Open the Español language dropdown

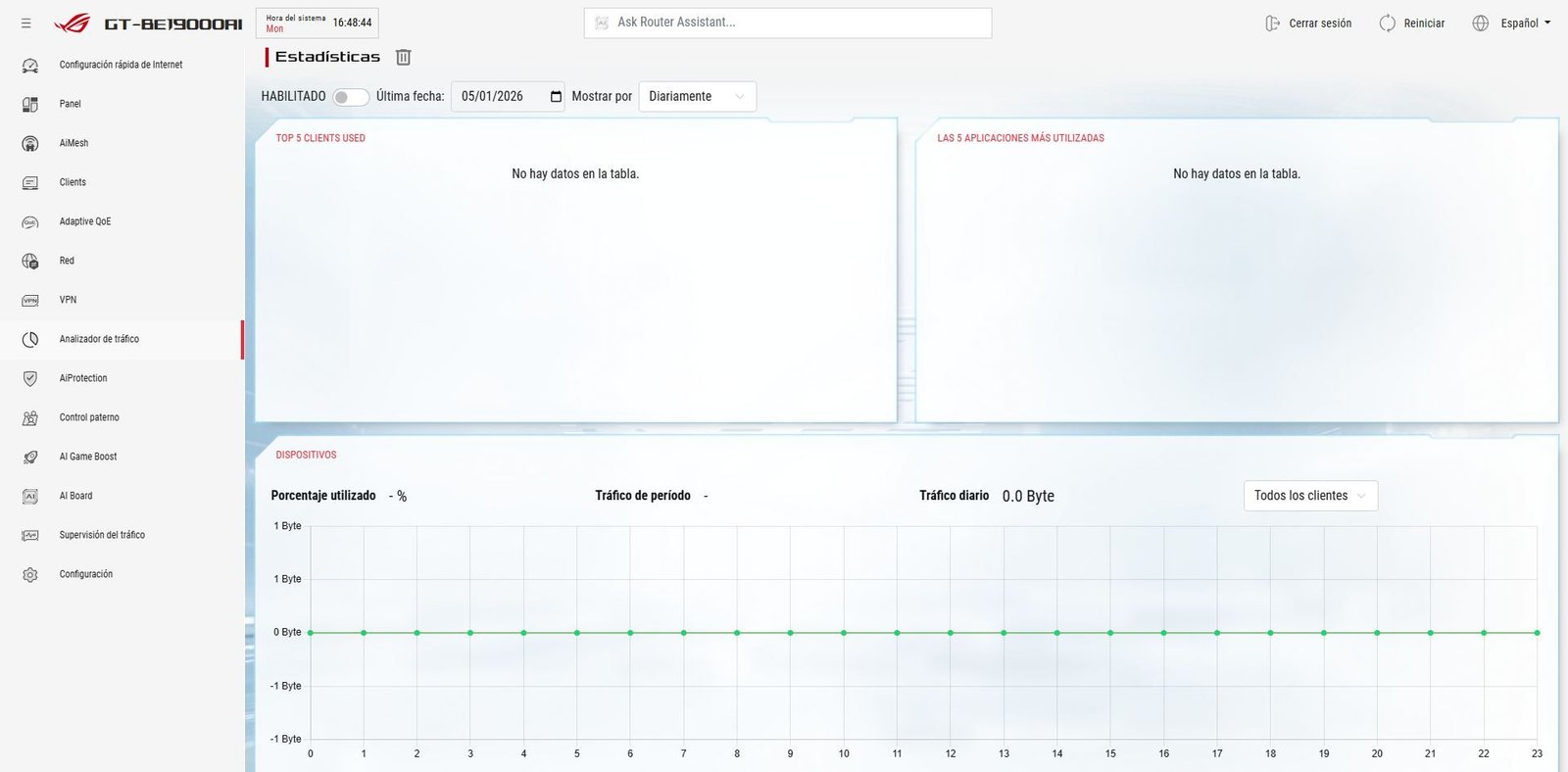point(1513,24)
